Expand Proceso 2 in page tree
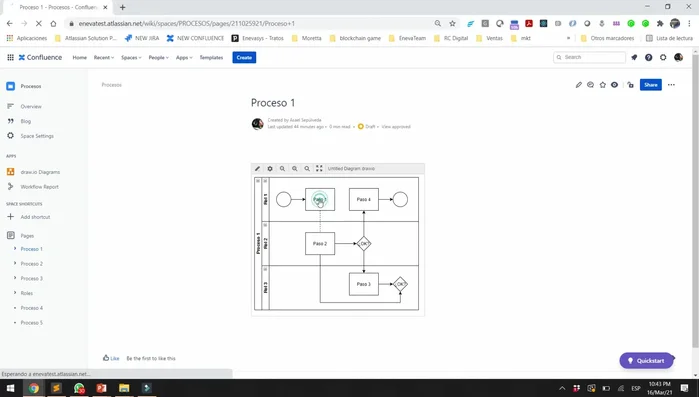Screen dimensions: 699x397 15,263
